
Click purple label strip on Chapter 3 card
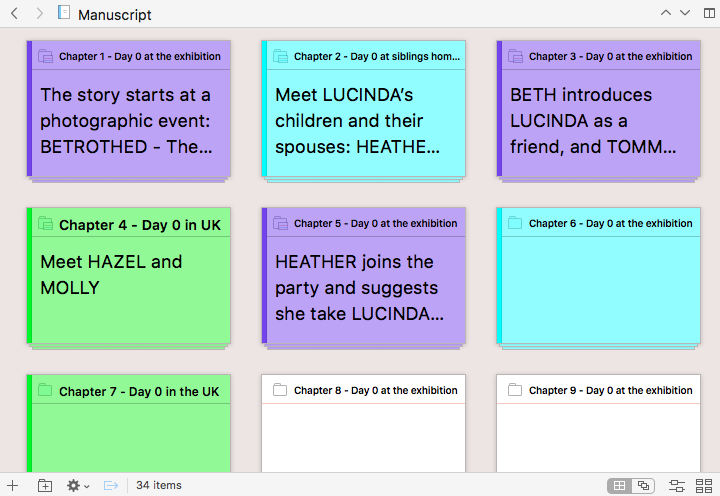(499, 110)
